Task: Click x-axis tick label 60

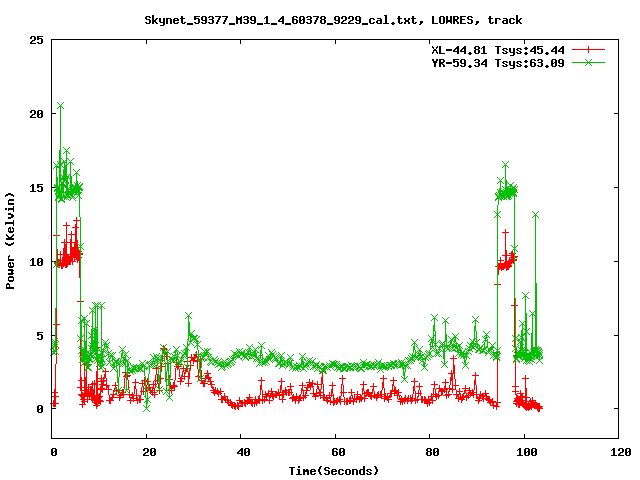Action: (x=338, y=452)
